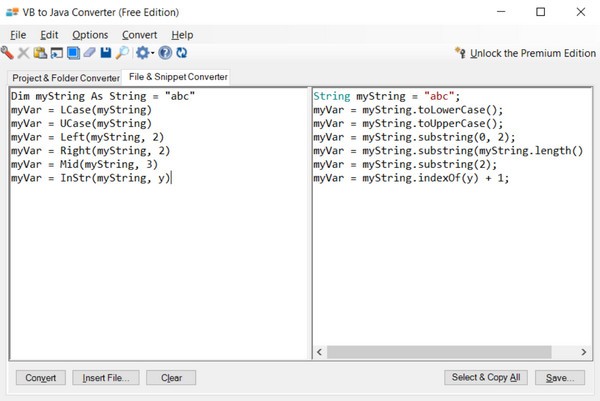Click the gray X cancel icon
This screenshot has width=600, height=401.
coord(23,53)
